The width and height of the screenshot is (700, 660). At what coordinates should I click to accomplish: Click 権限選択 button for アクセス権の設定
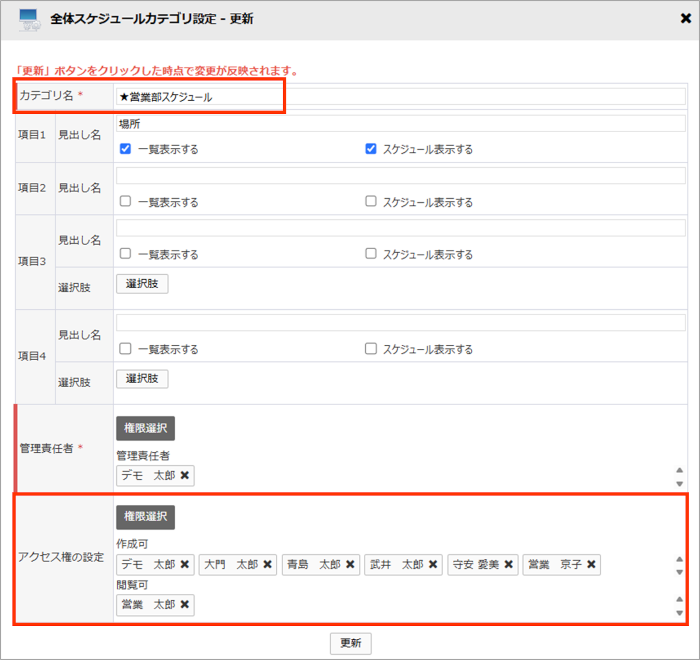tap(146, 517)
